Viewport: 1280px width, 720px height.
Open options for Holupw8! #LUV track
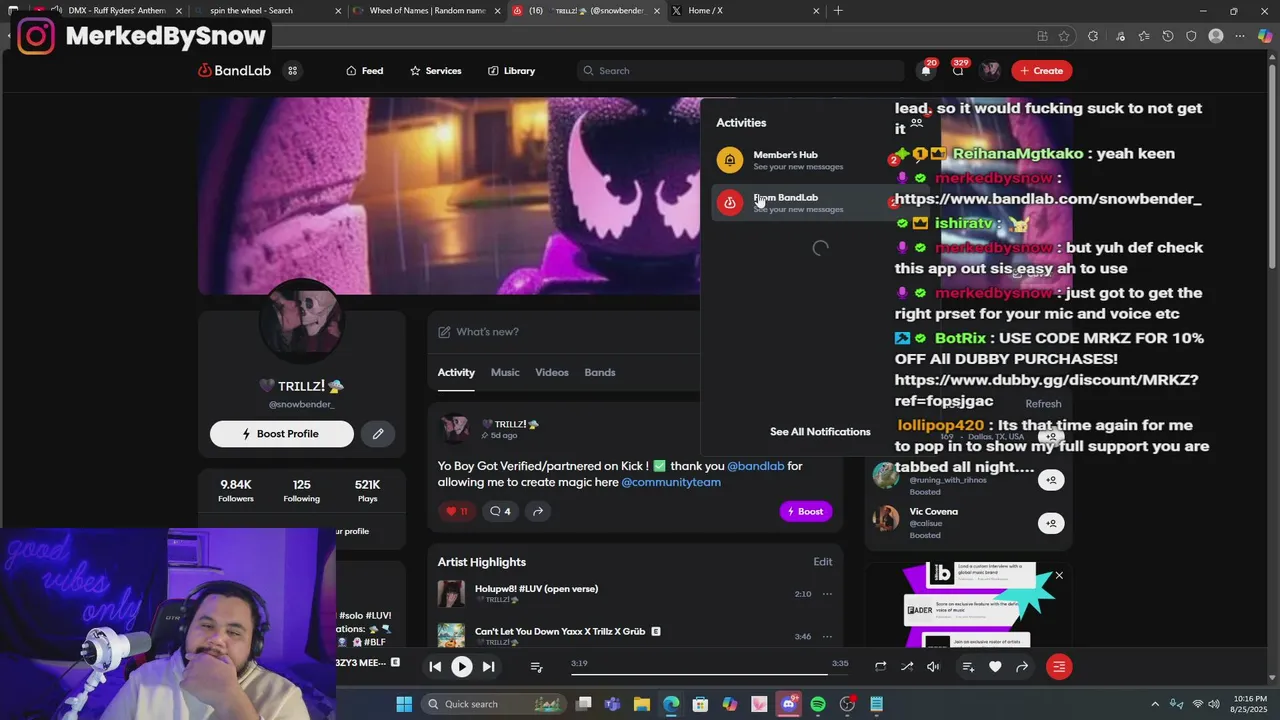pos(827,594)
